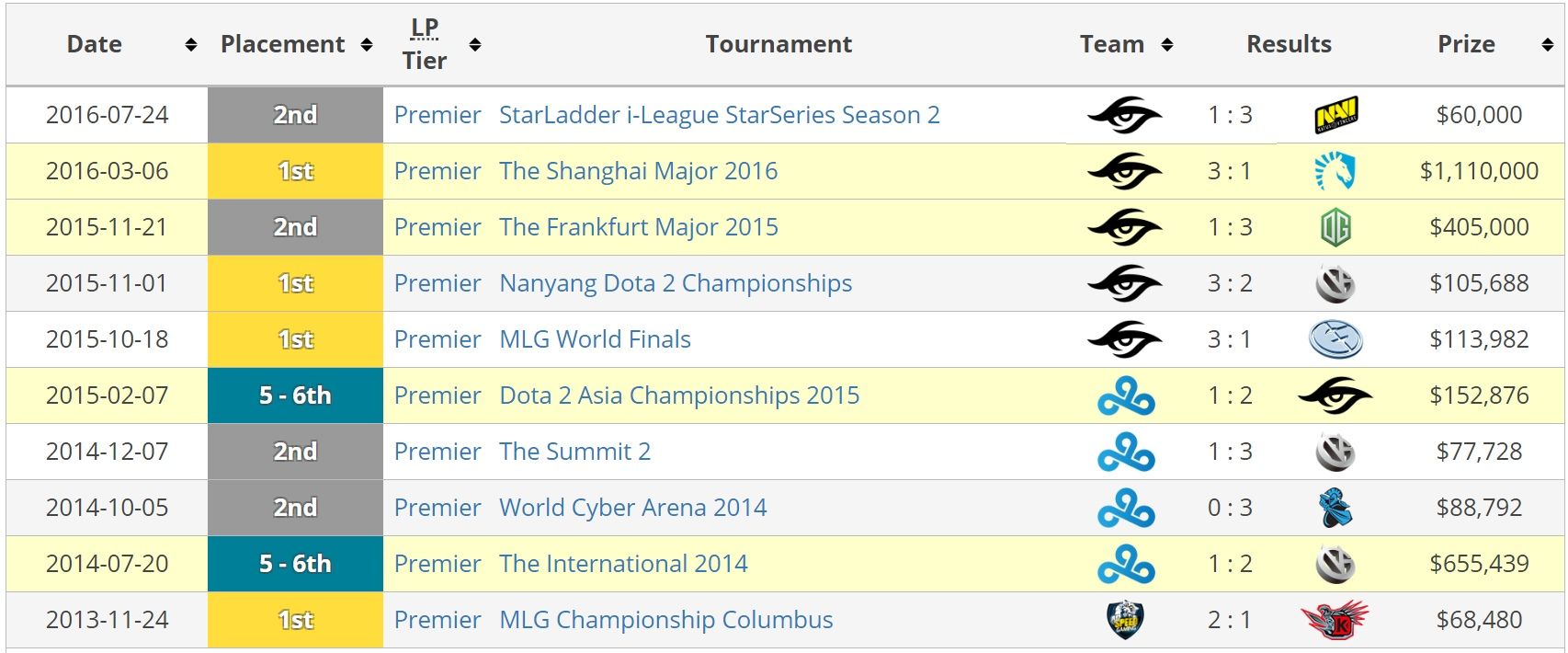The height and width of the screenshot is (653, 1568).
Task: Click Speed Gaming logo in MLG Columbus row
Action: (1125, 620)
